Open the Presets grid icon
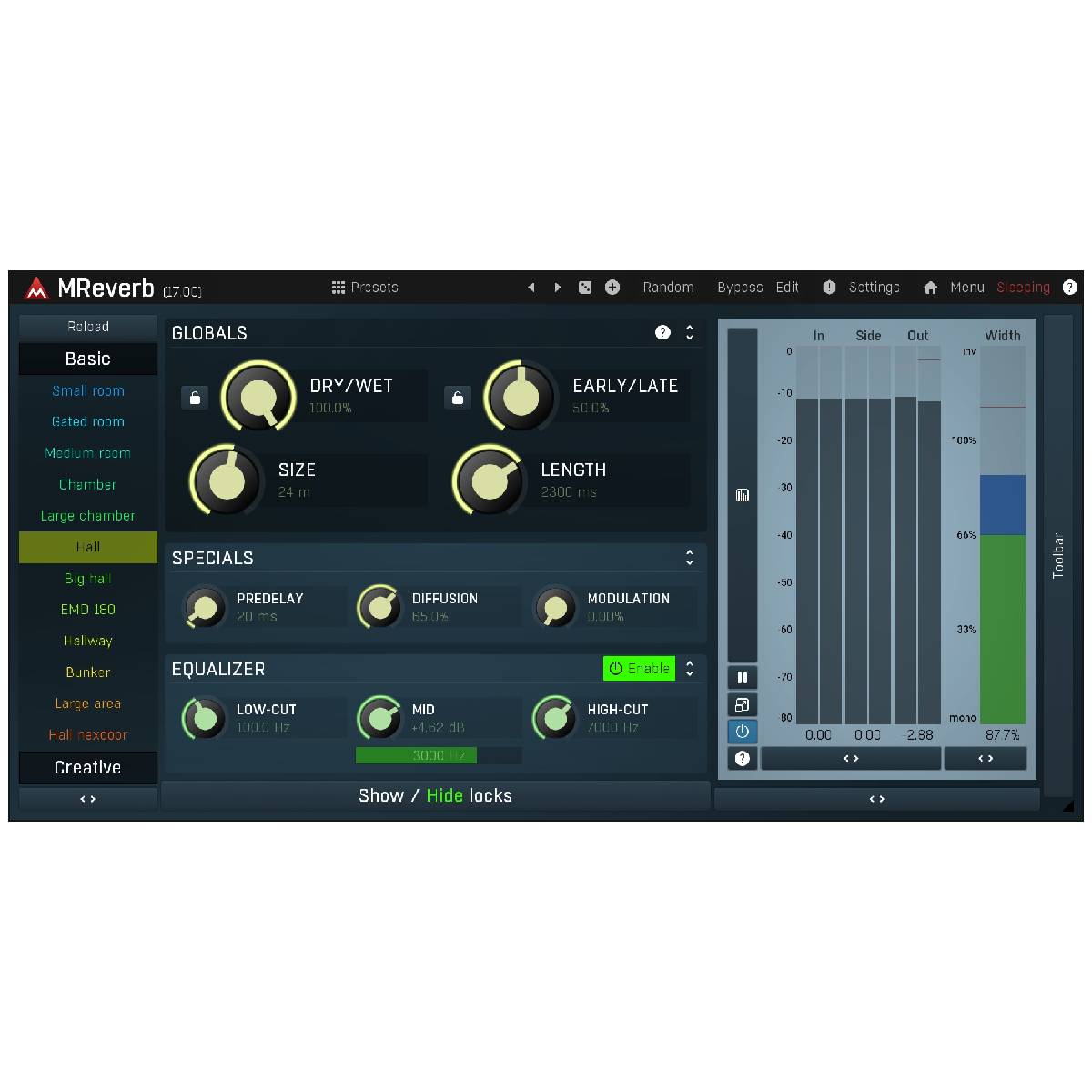This screenshot has width=1092, height=1092. [339, 288]
